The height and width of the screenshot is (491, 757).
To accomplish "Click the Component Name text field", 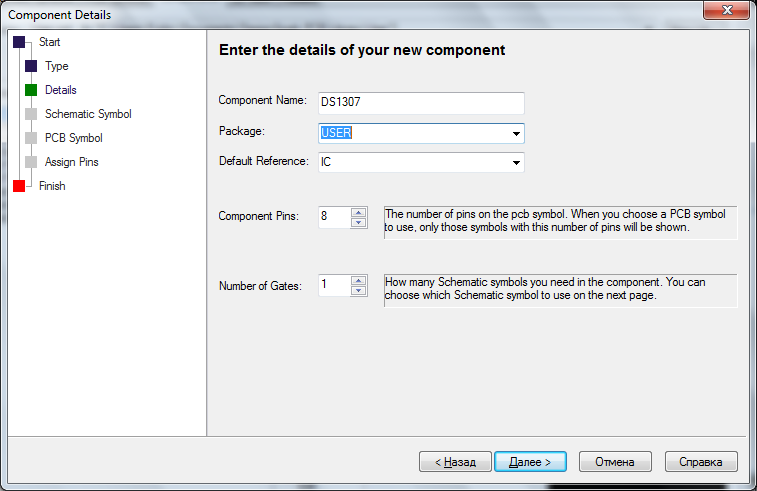I will point(421,103).
